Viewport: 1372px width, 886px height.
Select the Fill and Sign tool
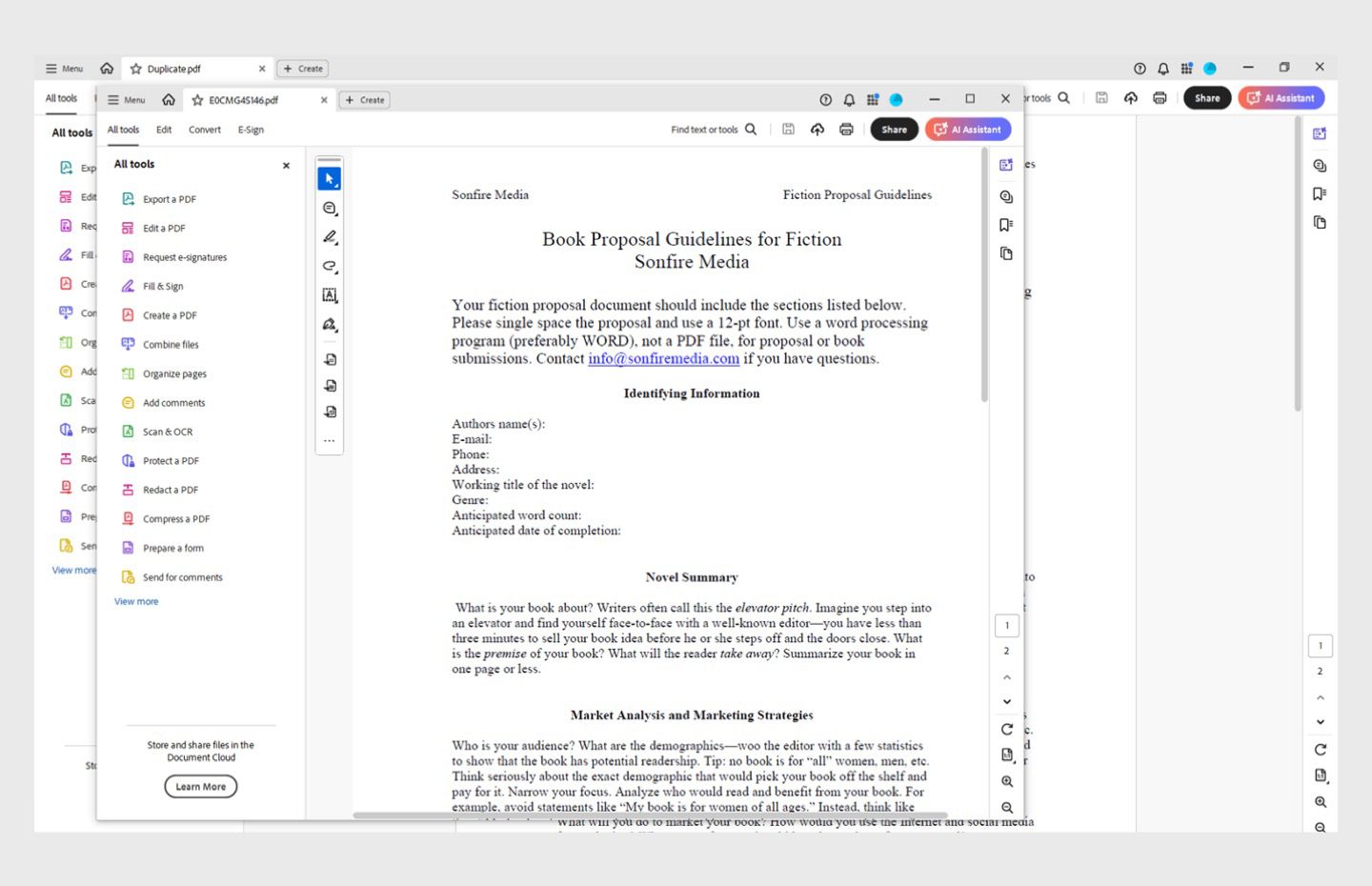163,286
